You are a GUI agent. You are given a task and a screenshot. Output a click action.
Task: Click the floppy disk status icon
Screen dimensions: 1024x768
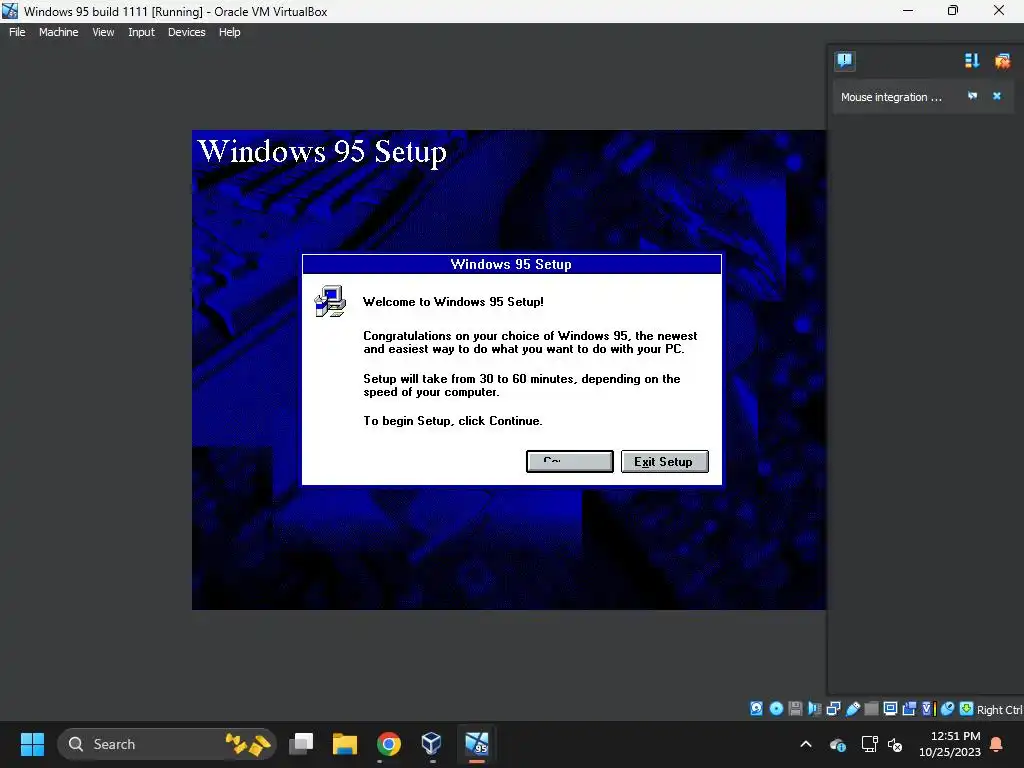point(795,709)
